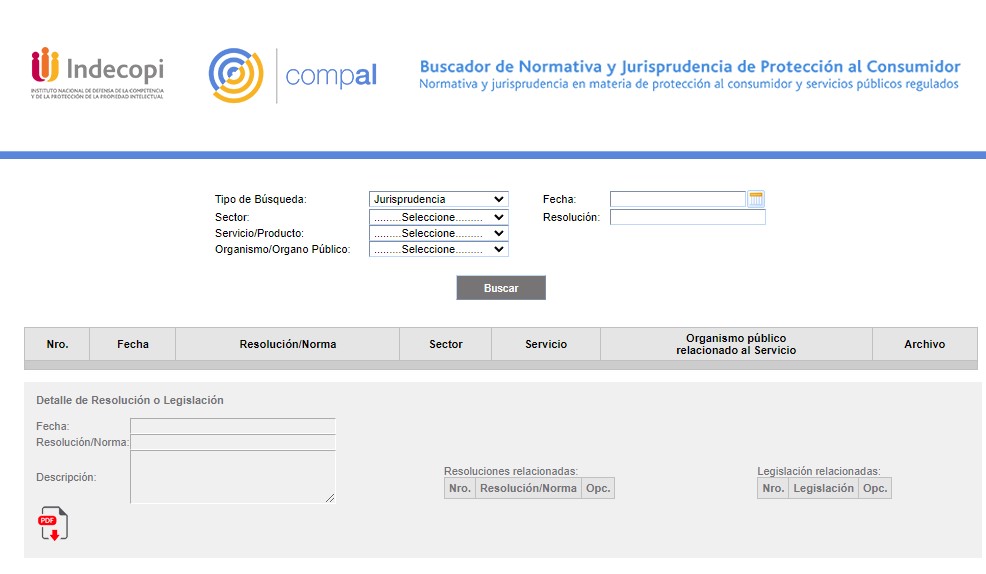Select the Sector column header

tap(445, 344)
